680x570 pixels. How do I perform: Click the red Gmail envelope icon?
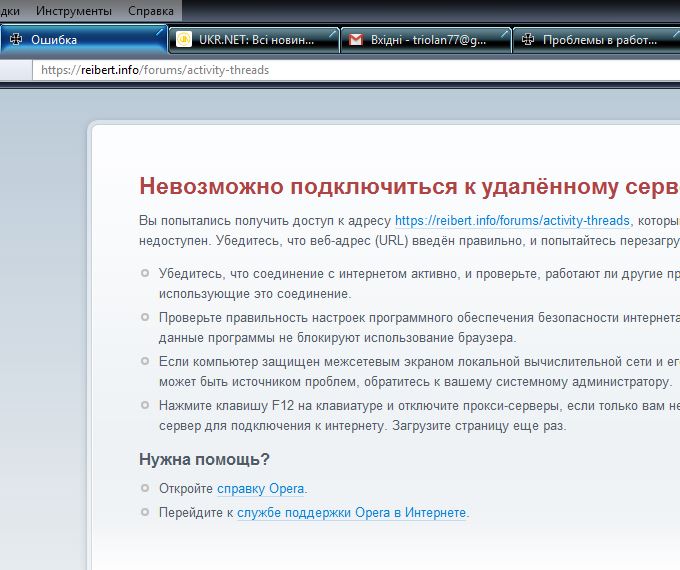point(355,40)
